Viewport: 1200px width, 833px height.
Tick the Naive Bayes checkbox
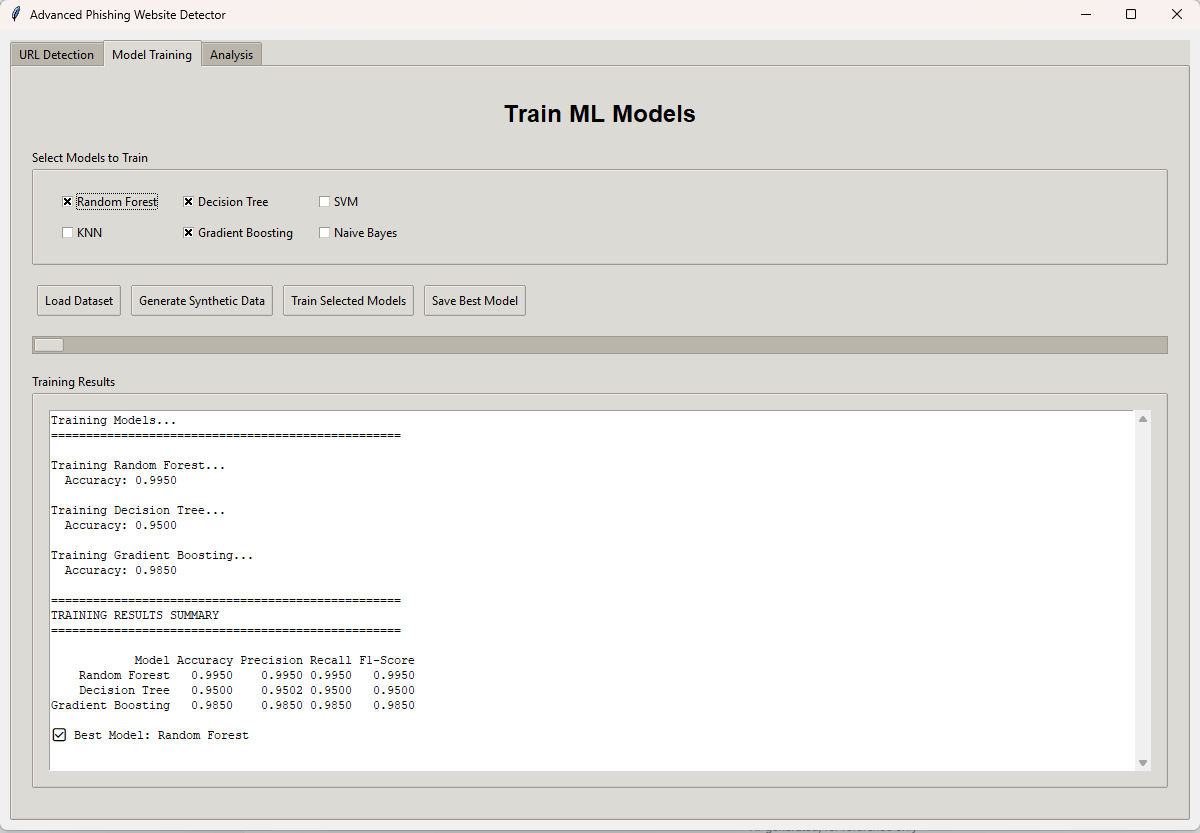pyautogui.click(x=325, y=233)
